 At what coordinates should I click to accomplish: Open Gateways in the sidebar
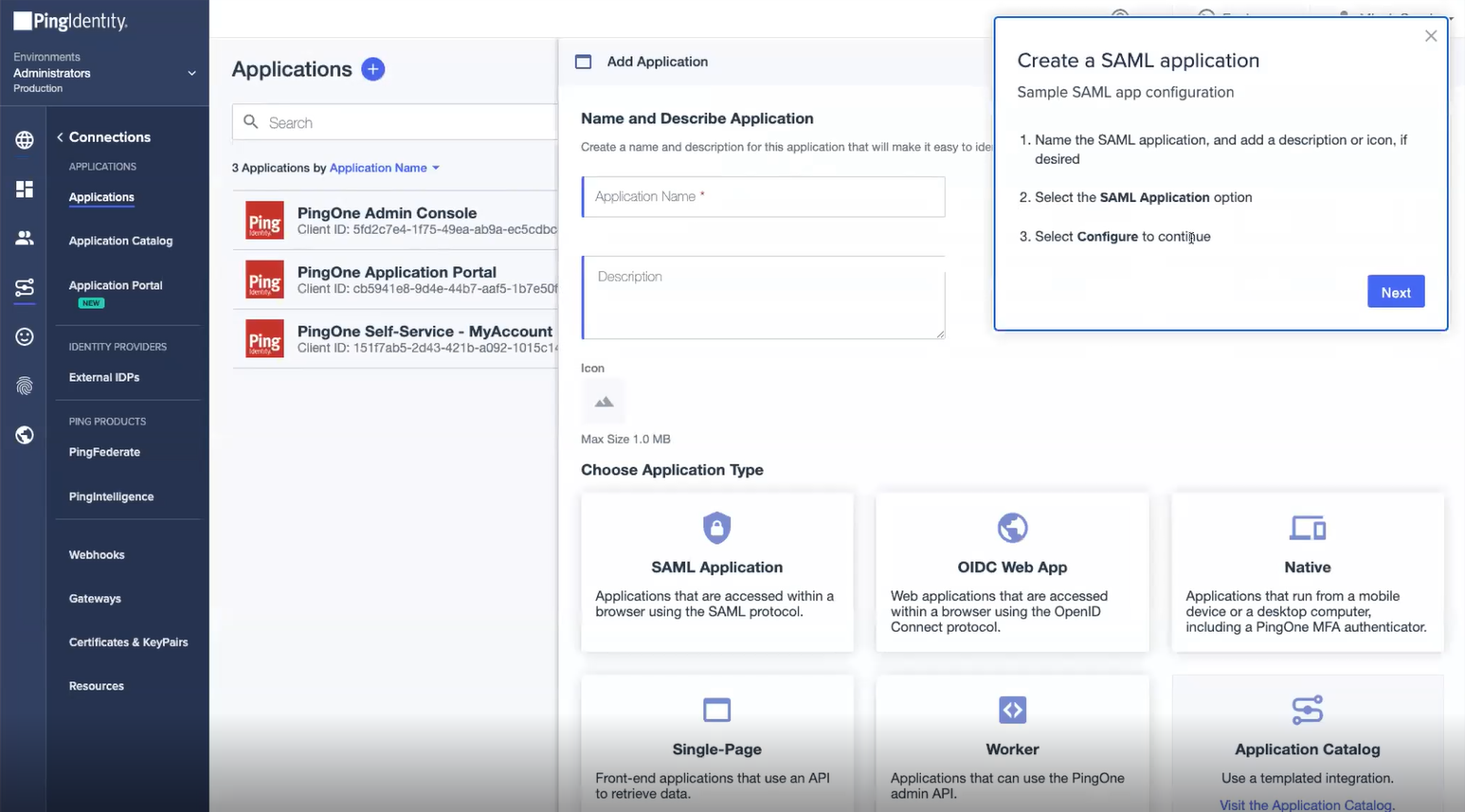[95, 599]
